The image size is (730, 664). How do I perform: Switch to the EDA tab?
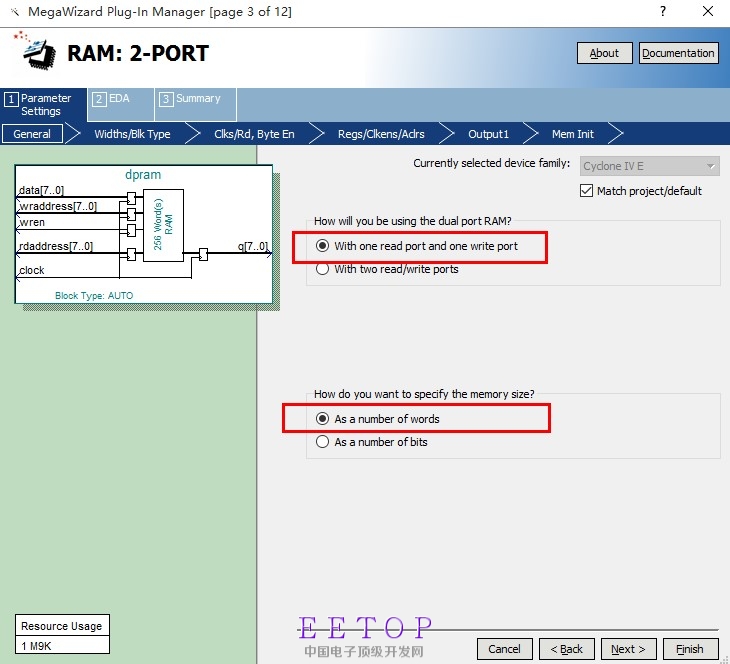(120, 105)
